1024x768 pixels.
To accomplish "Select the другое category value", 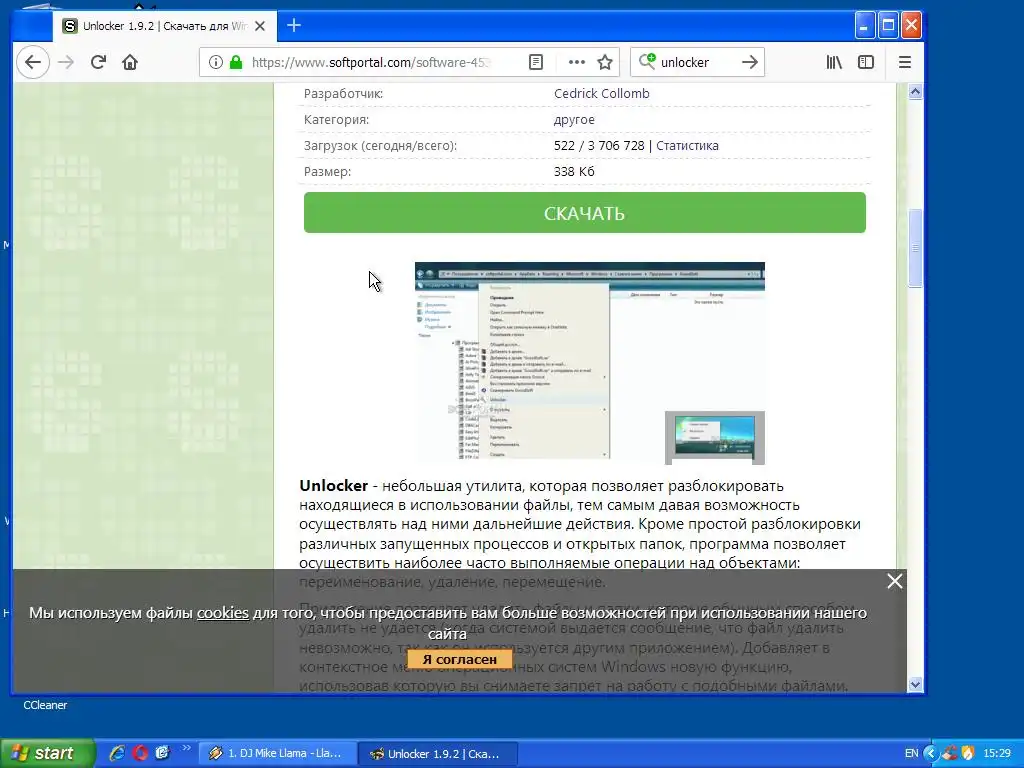I will point(574,120).
